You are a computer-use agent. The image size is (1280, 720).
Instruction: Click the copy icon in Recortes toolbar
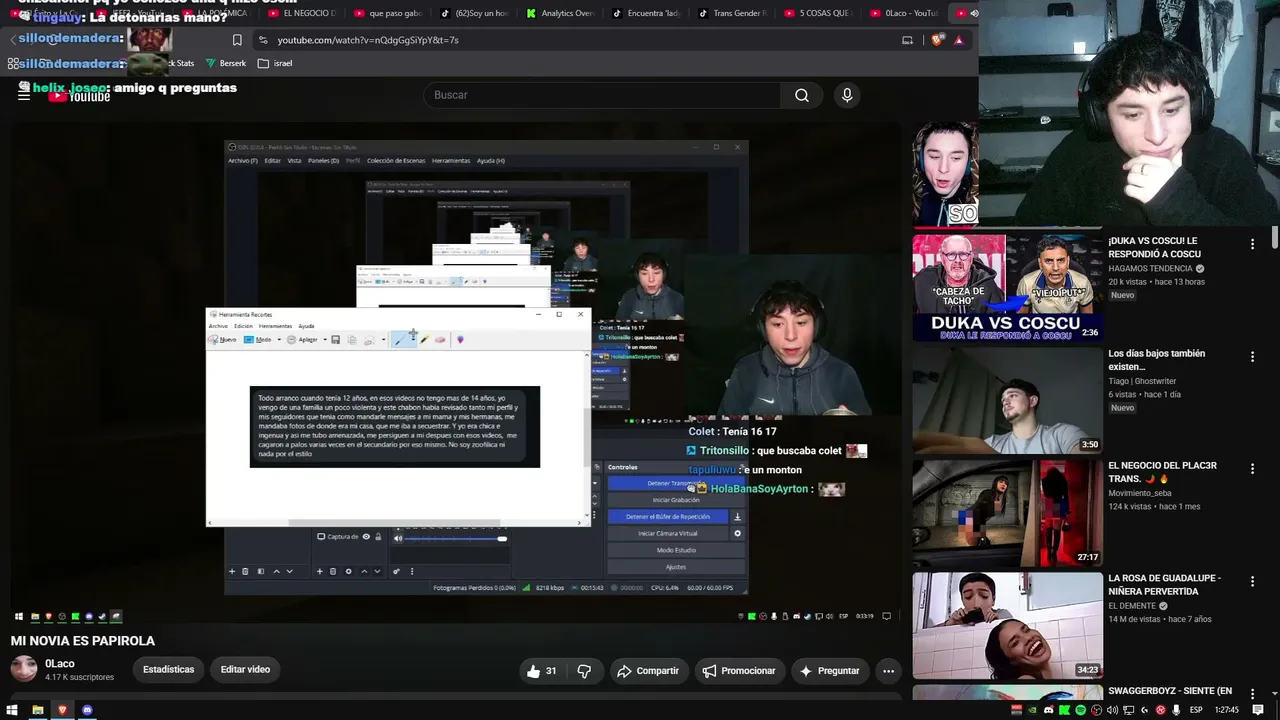(352, 340)
